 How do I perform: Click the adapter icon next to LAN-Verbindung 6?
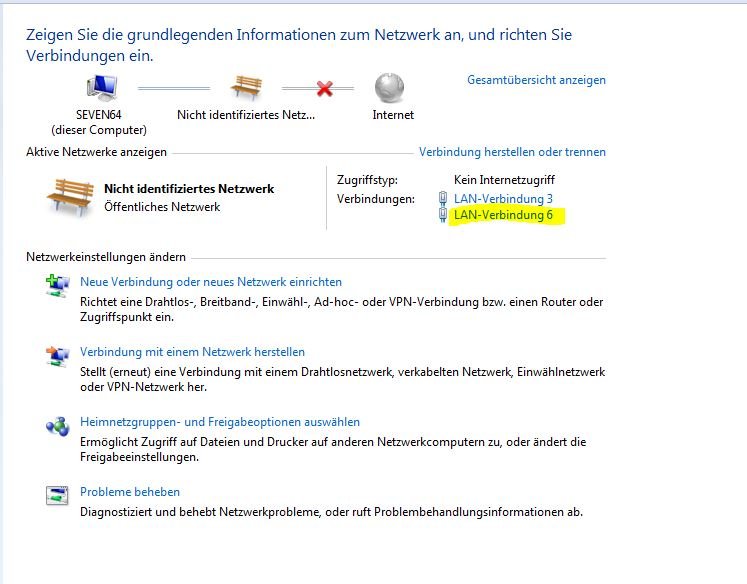pyautogui.click(x=443, y=215)
